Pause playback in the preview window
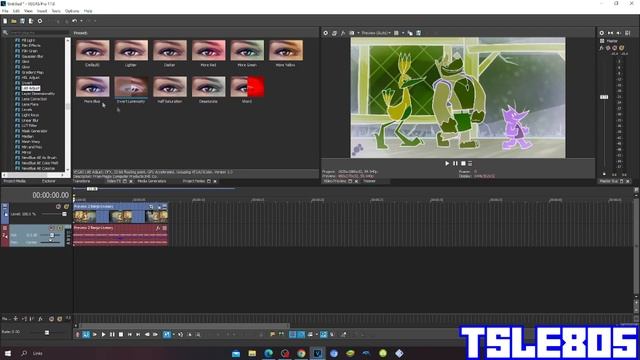Screen dimensions: 640x360 pos(455,163)
